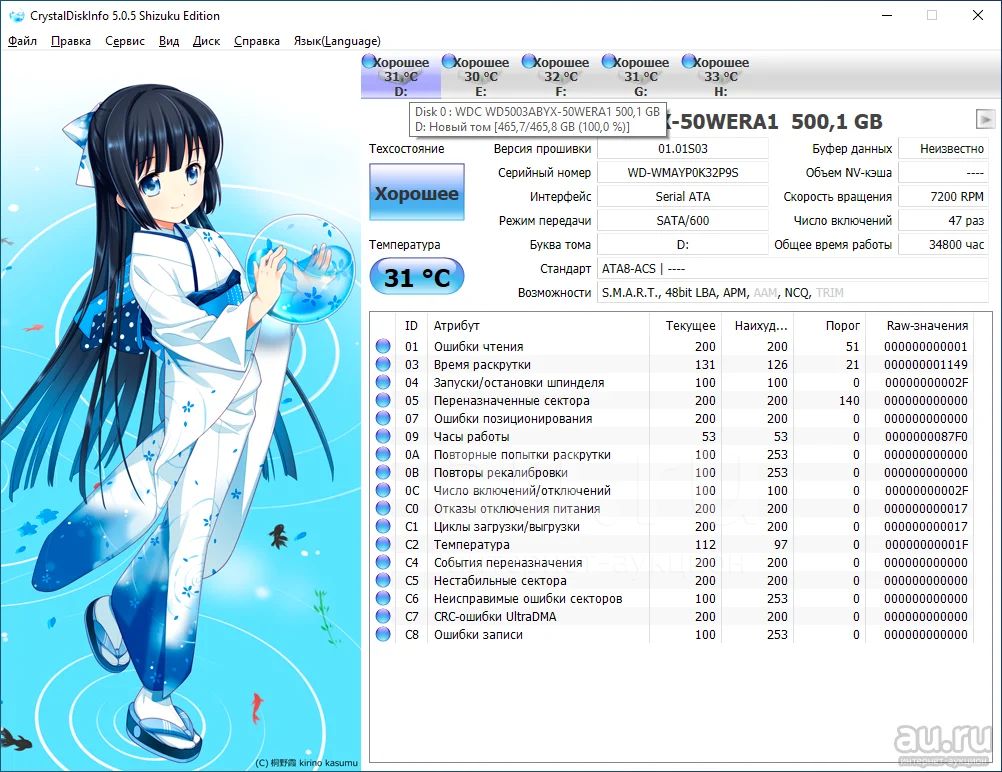
Task: Click the Raw-значения column header
Action: [921, 325]
